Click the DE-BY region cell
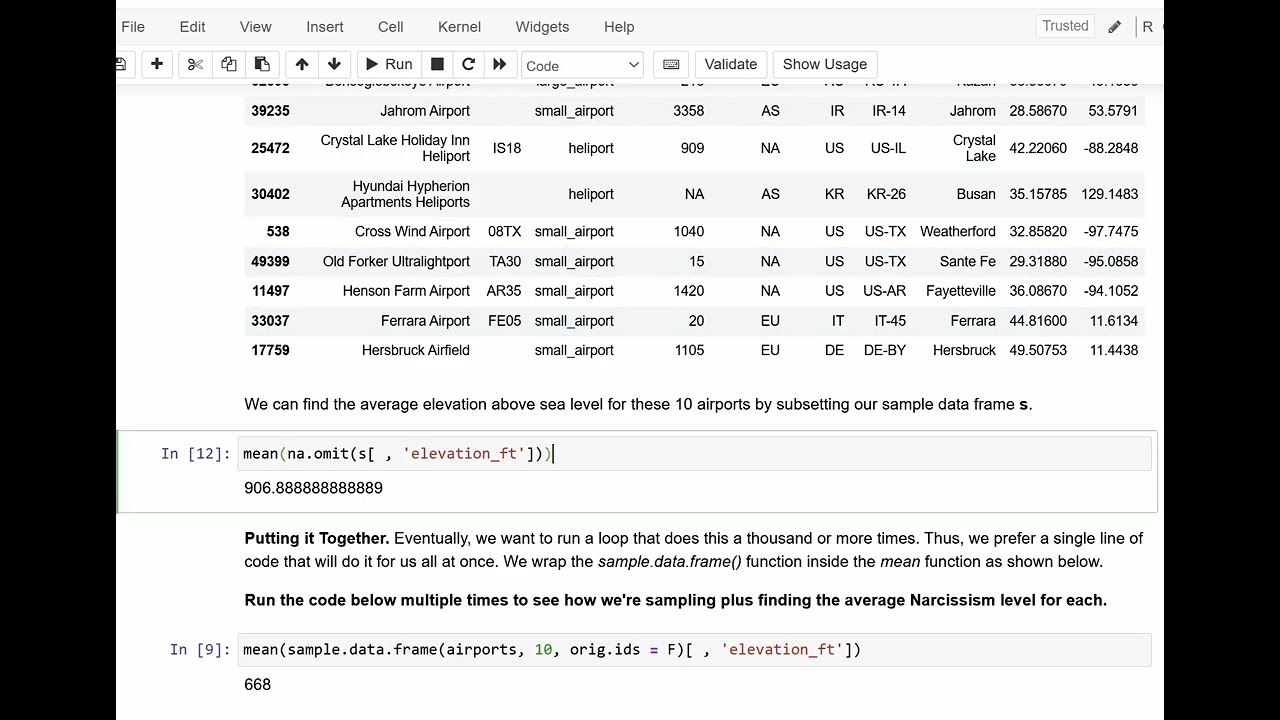The image size is (1280, 720). (x=884, y=350)
